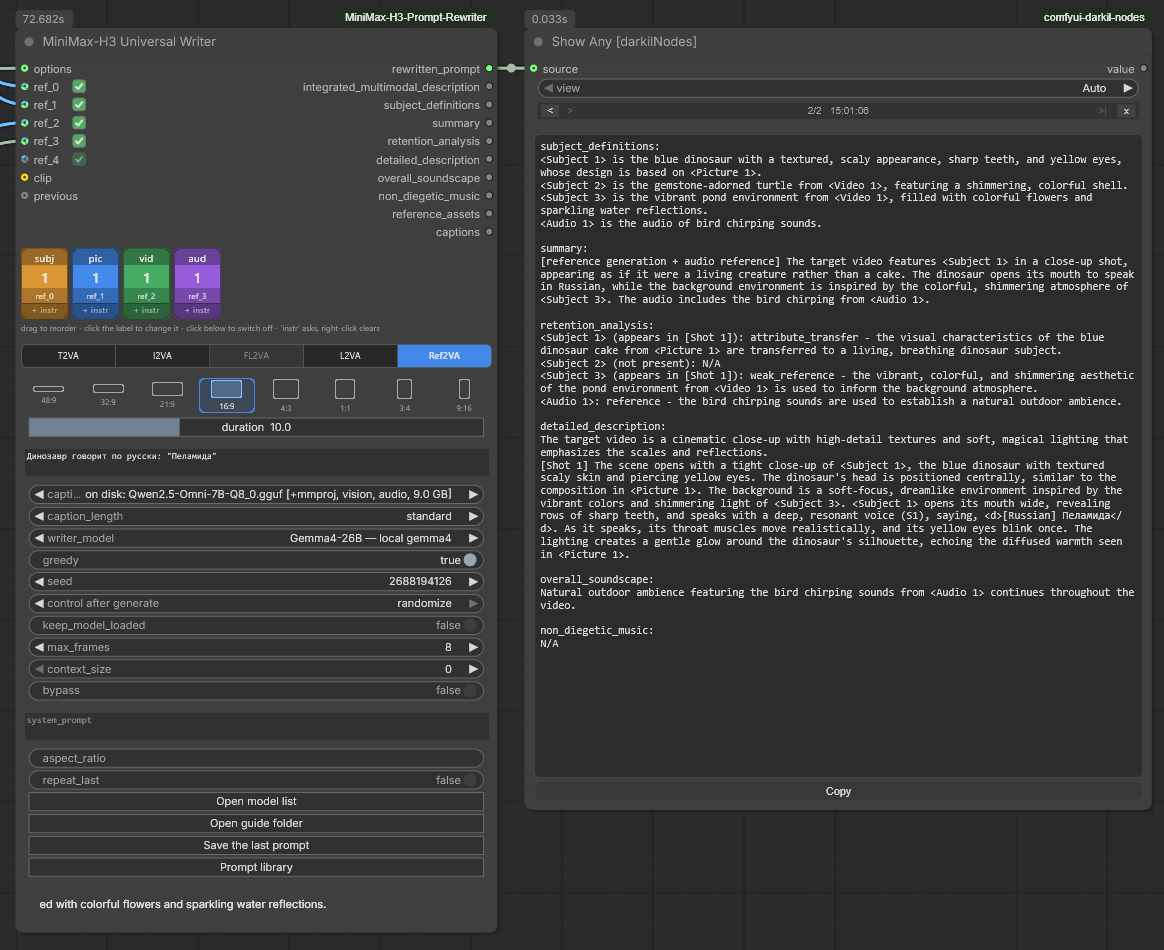1164x950 pixels.
Task: Open the writer_model dropdown
Action: (256, 538)
